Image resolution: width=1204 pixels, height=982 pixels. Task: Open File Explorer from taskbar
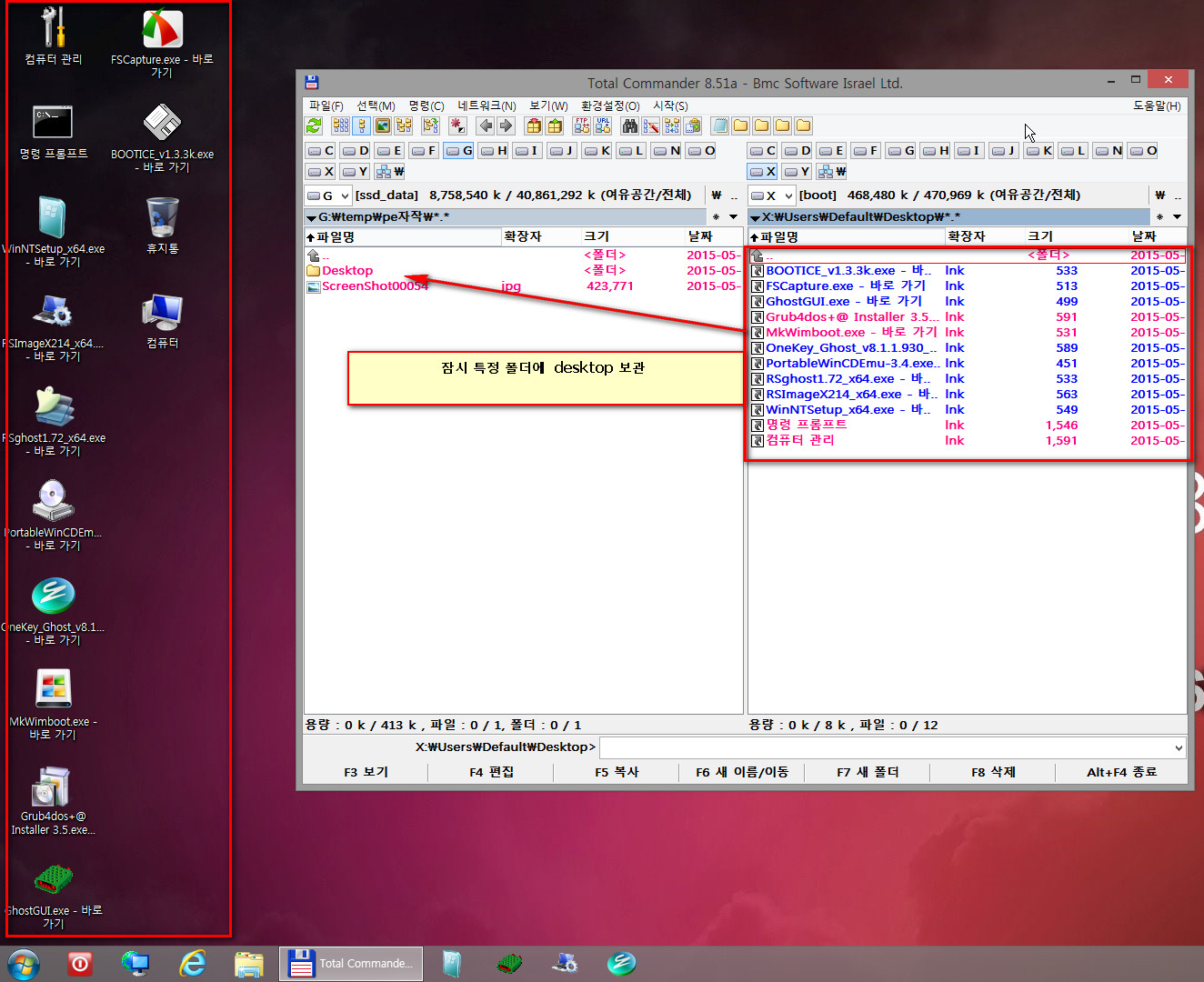248,963
